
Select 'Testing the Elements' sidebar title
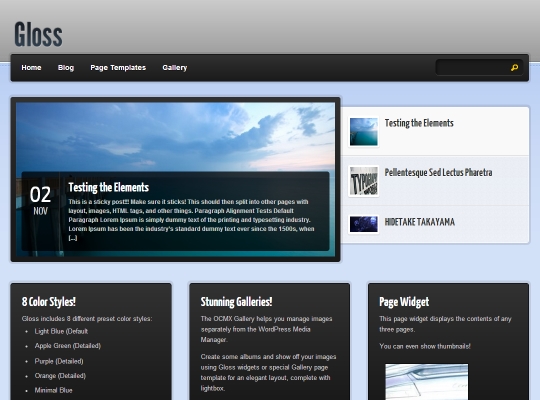tap(419, 123)
